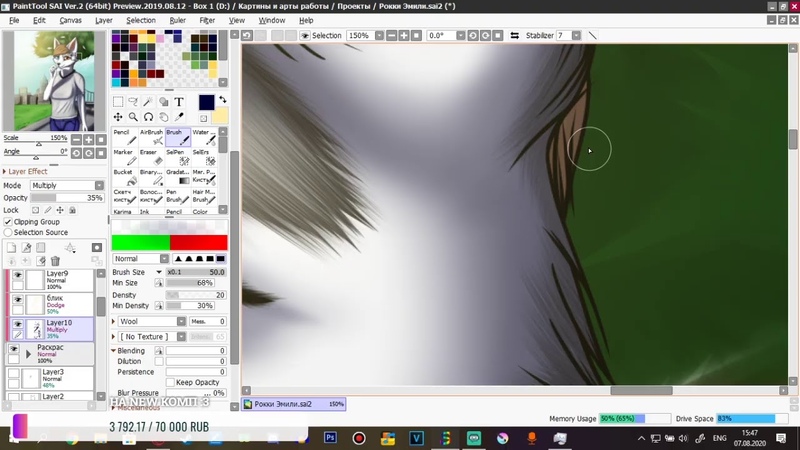Image resolution: width=800 pixels, height=450 pixels.
Task: Choose the Eraser preset
Action: point(152,157)
